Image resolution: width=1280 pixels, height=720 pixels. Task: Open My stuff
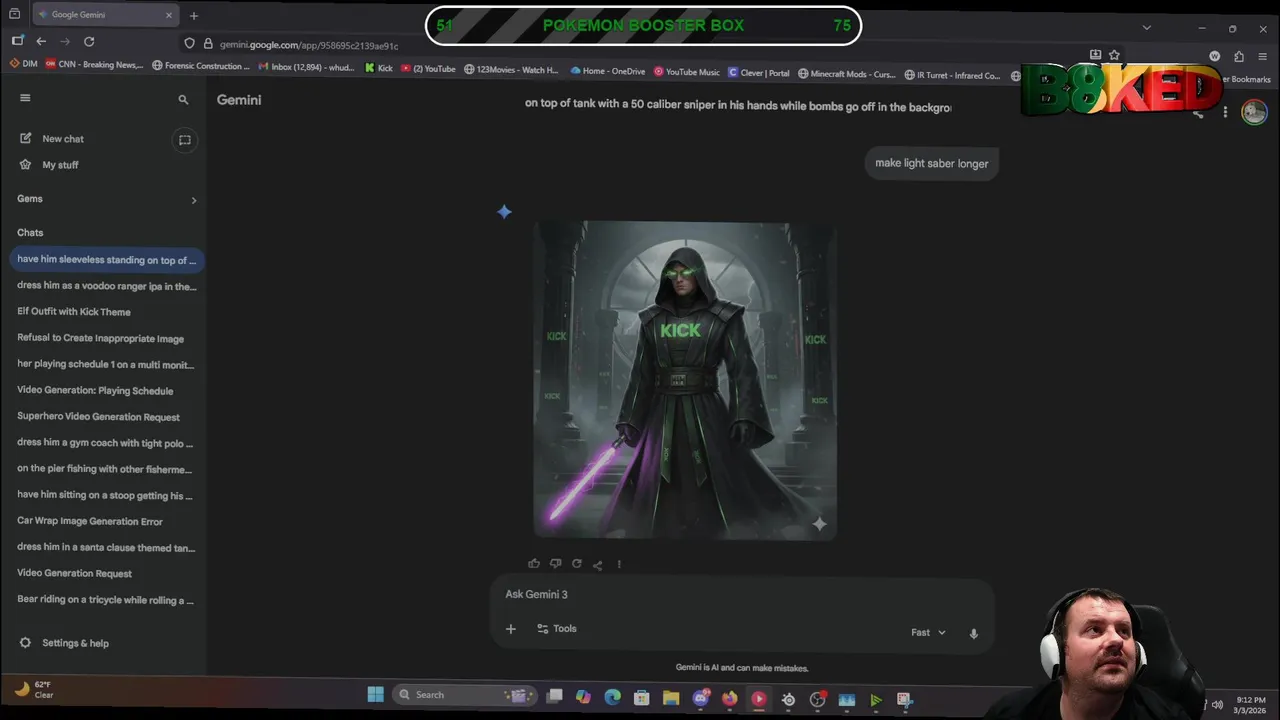pos(60,165)
